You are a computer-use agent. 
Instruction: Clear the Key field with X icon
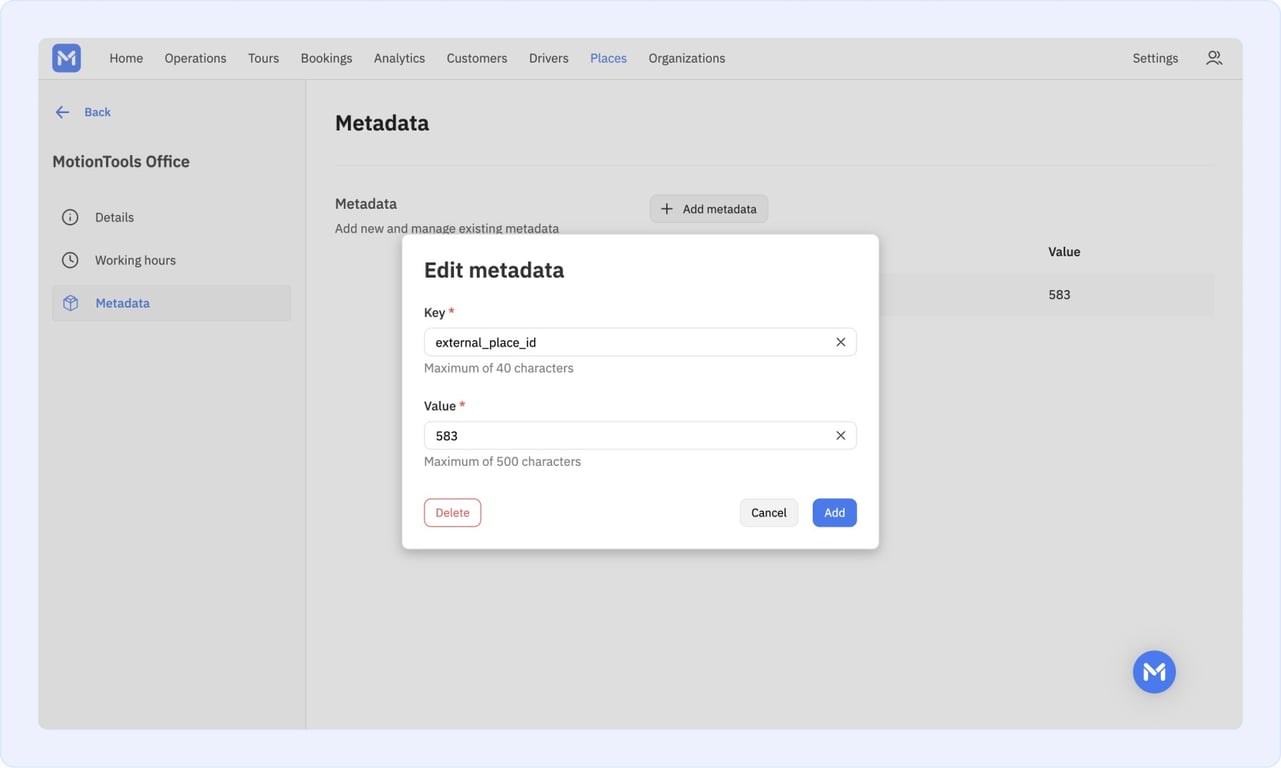(840, 342)
